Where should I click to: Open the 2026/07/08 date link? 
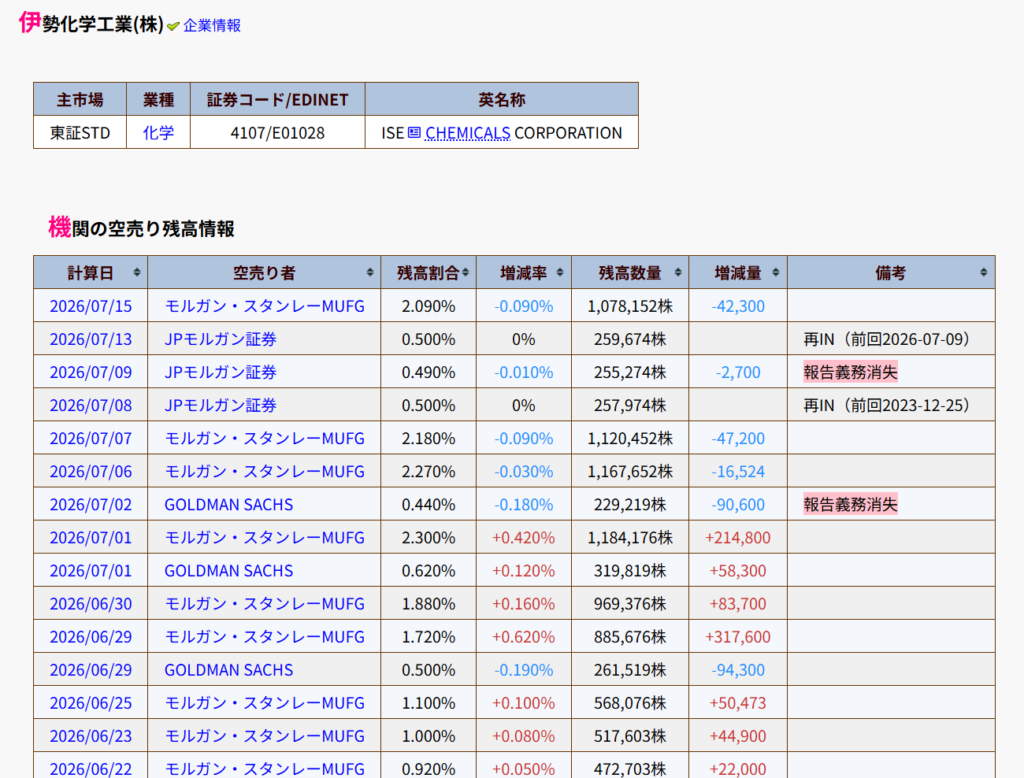(x=91, y=405)
